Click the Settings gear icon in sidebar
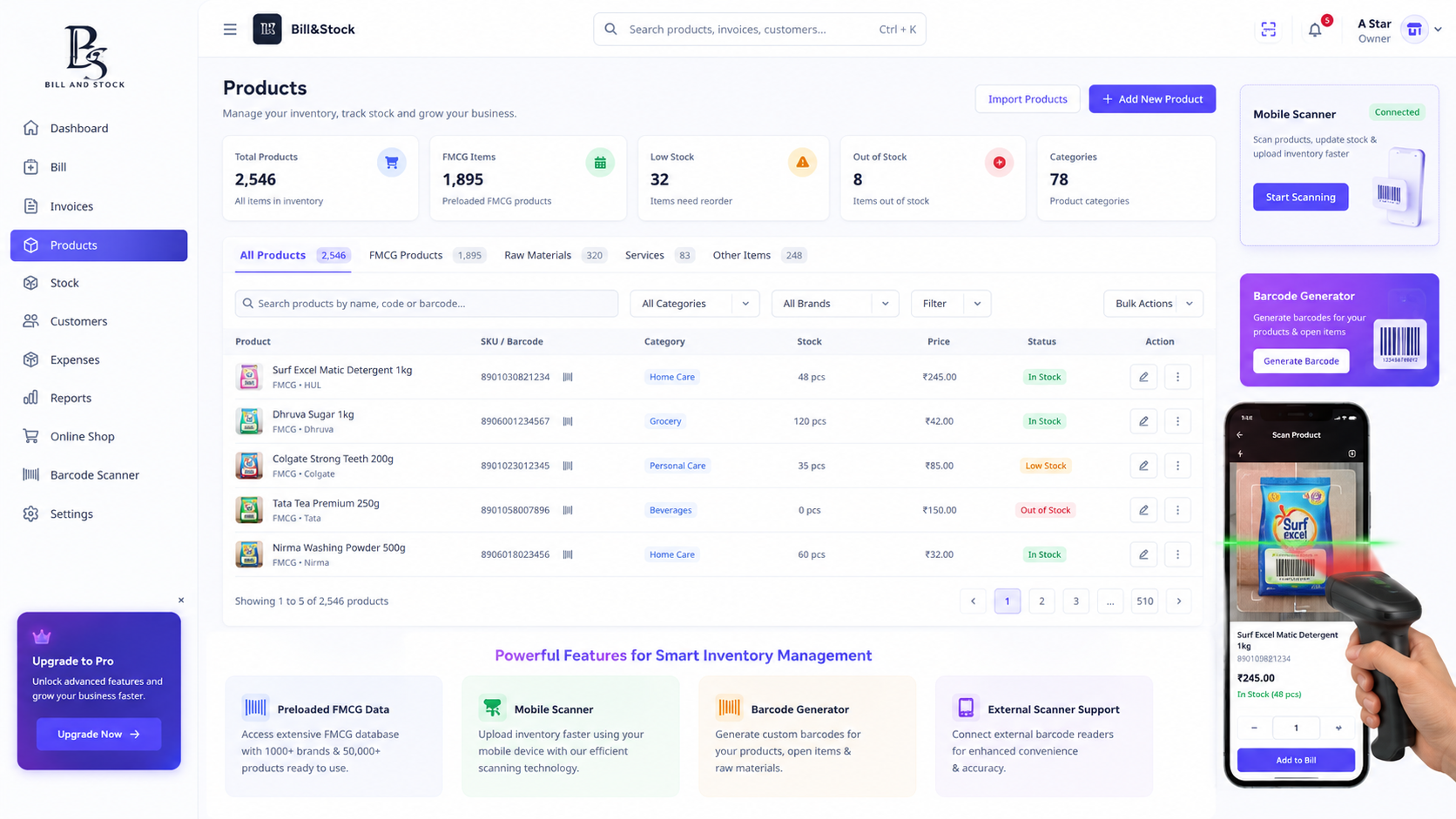Viewport: 1456px width, 819px height. pyautogui.click(x=31, y=514)
